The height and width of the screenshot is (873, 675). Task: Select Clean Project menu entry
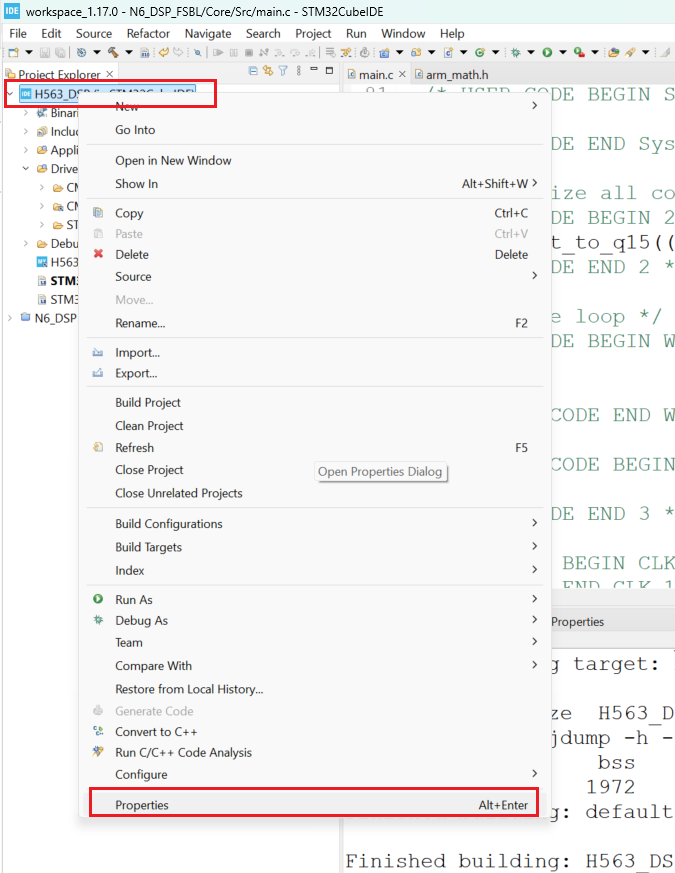tap(314, 425)
